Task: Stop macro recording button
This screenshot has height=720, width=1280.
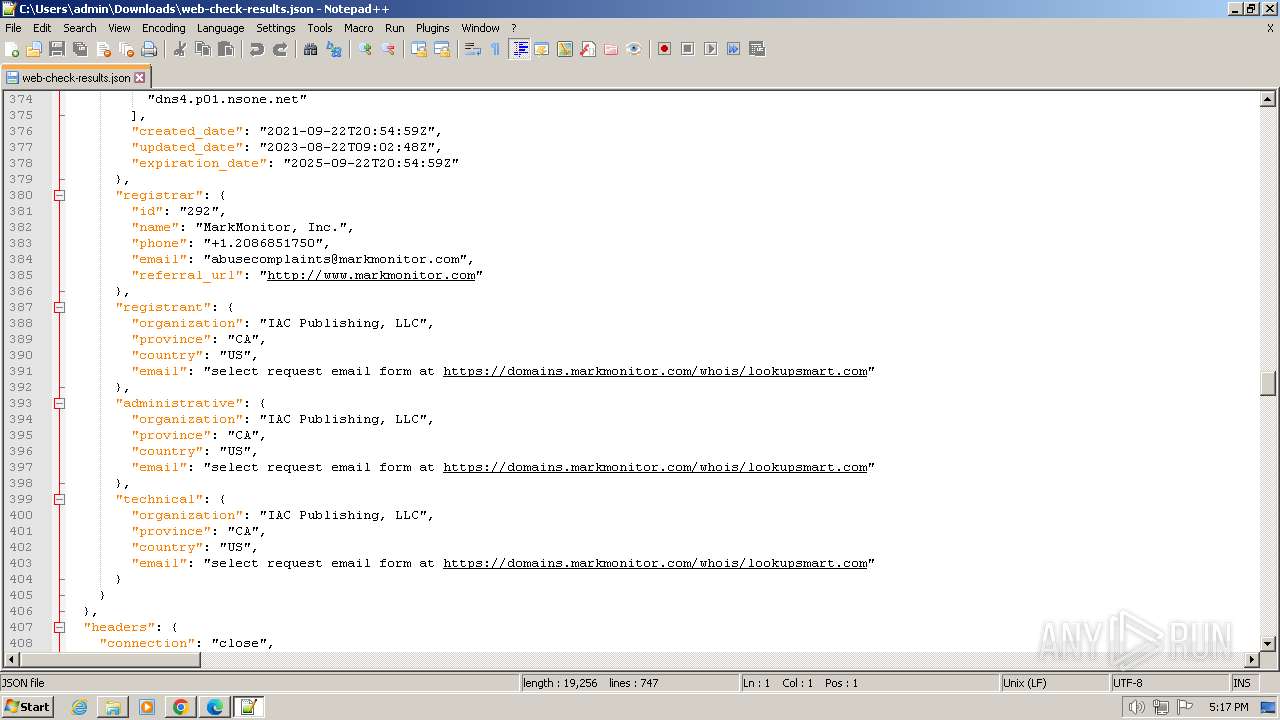Action: click(688, 49)
